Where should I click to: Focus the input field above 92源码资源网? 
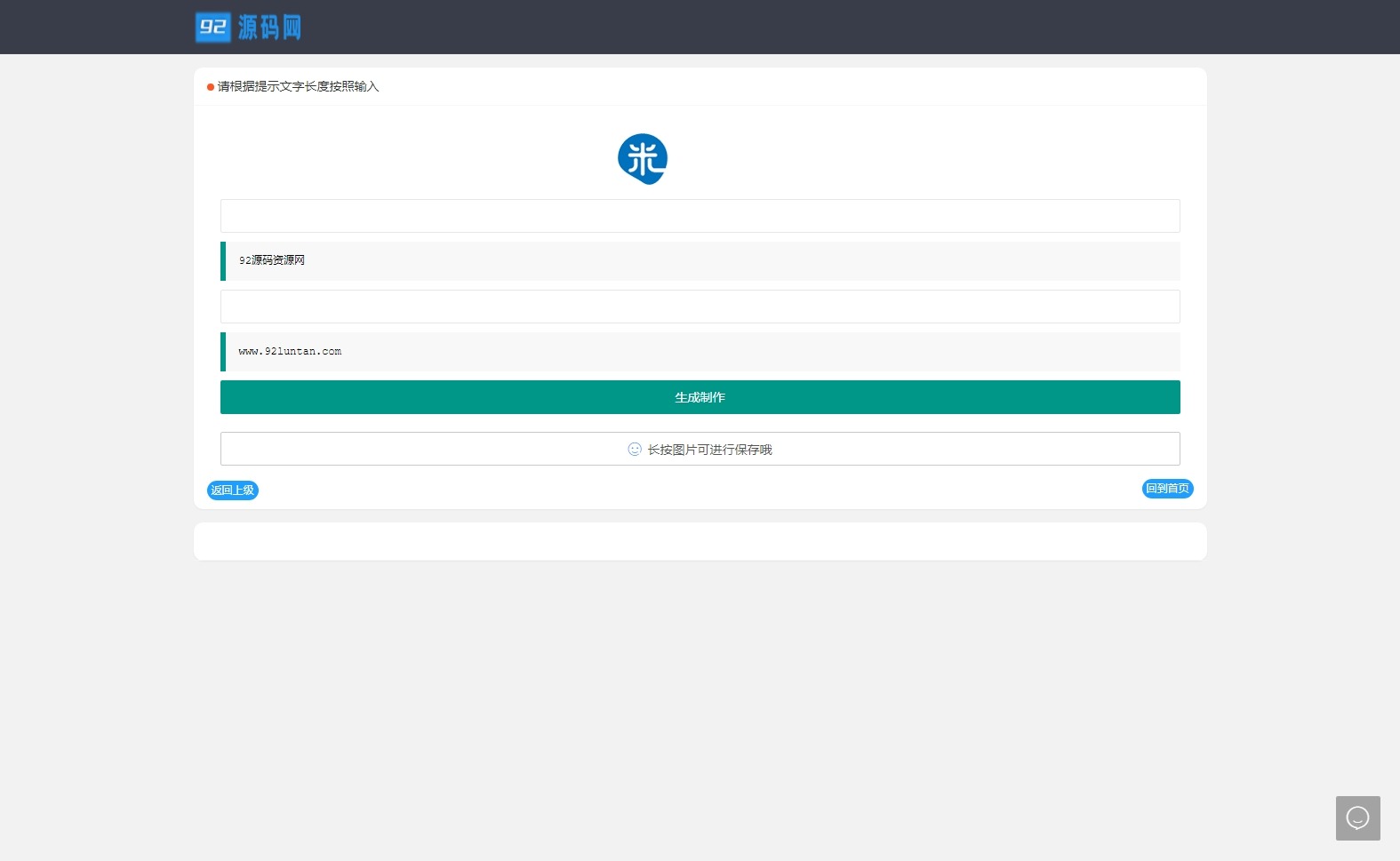700,216
